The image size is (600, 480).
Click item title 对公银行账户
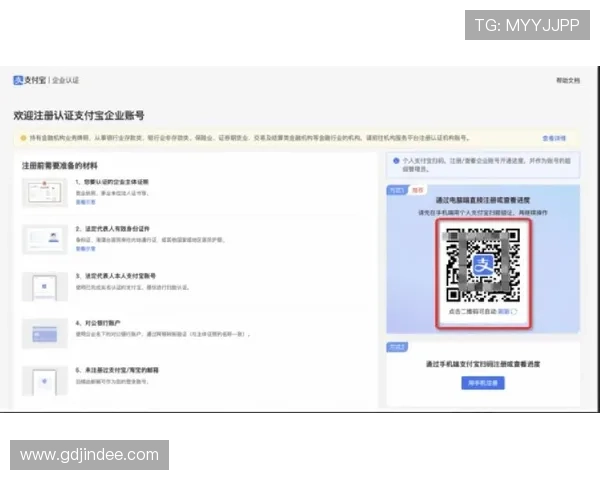coord(98,323)
